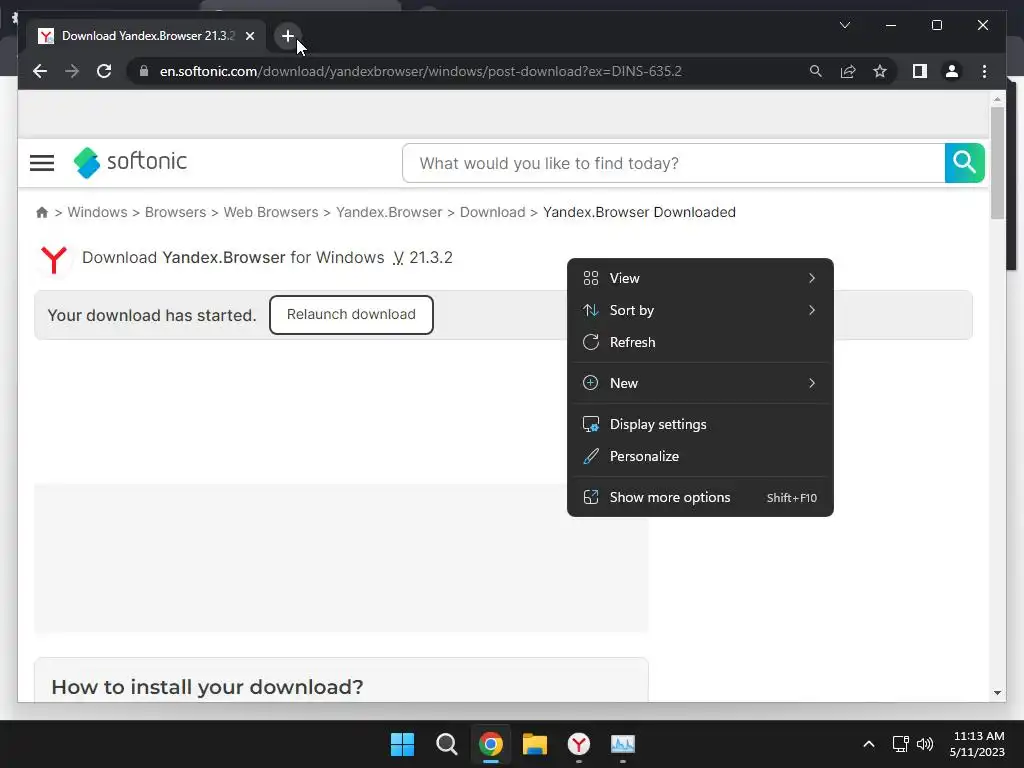Viewport: 1024px width, 768px height.
Task: Select Display settings
Action: (x=700, y=424)
